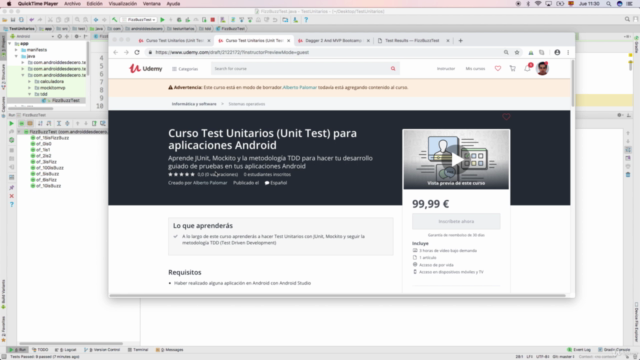This screenshot has width=640, height=360.
Task: Toggle show passed tests in the Run panel
Action: [x=21, y=123]
